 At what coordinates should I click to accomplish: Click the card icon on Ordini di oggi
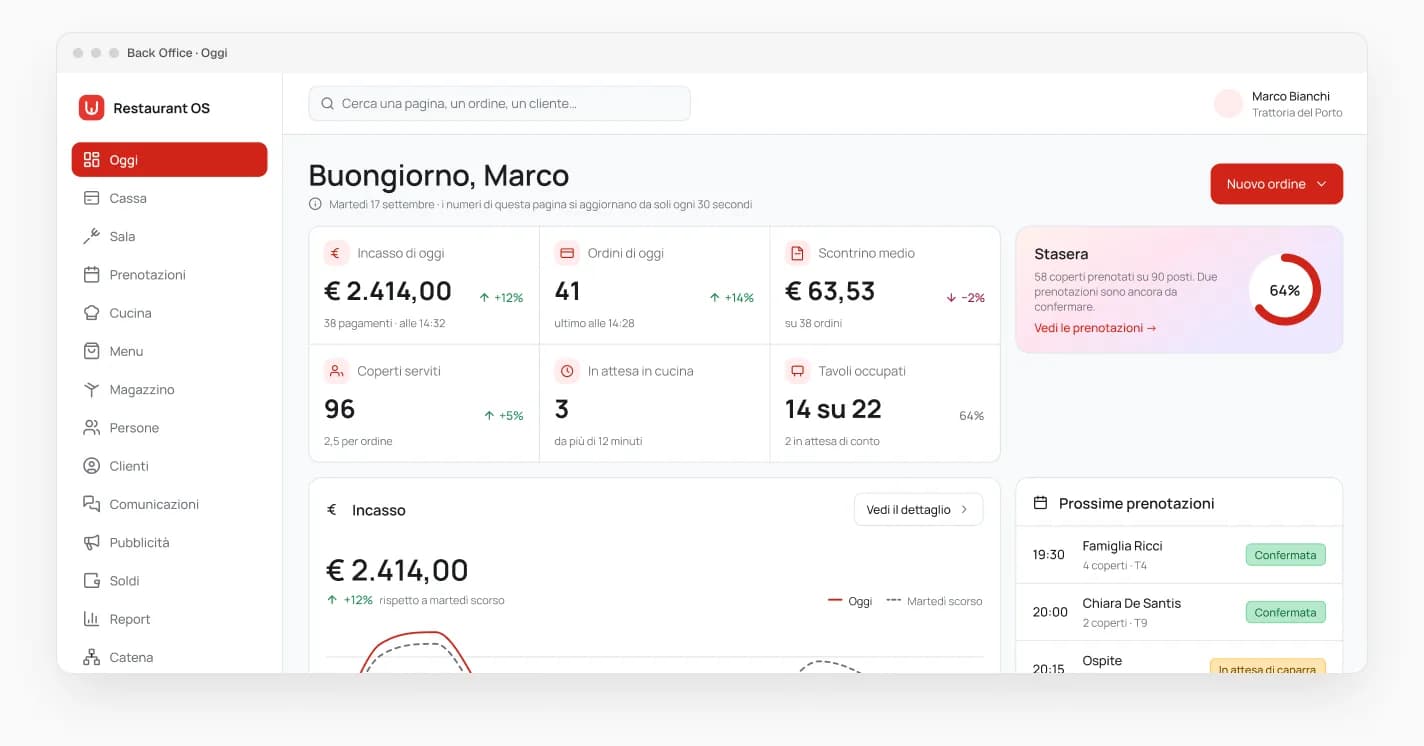click(x=567, y=253)
